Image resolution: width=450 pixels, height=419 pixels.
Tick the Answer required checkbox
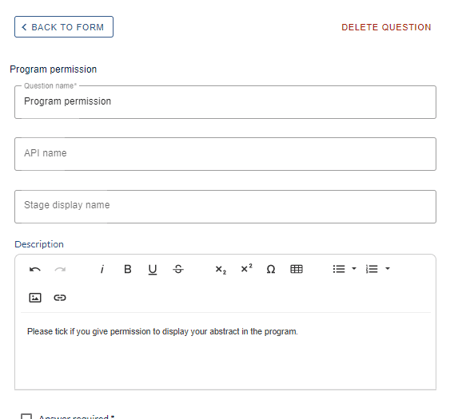26,416
